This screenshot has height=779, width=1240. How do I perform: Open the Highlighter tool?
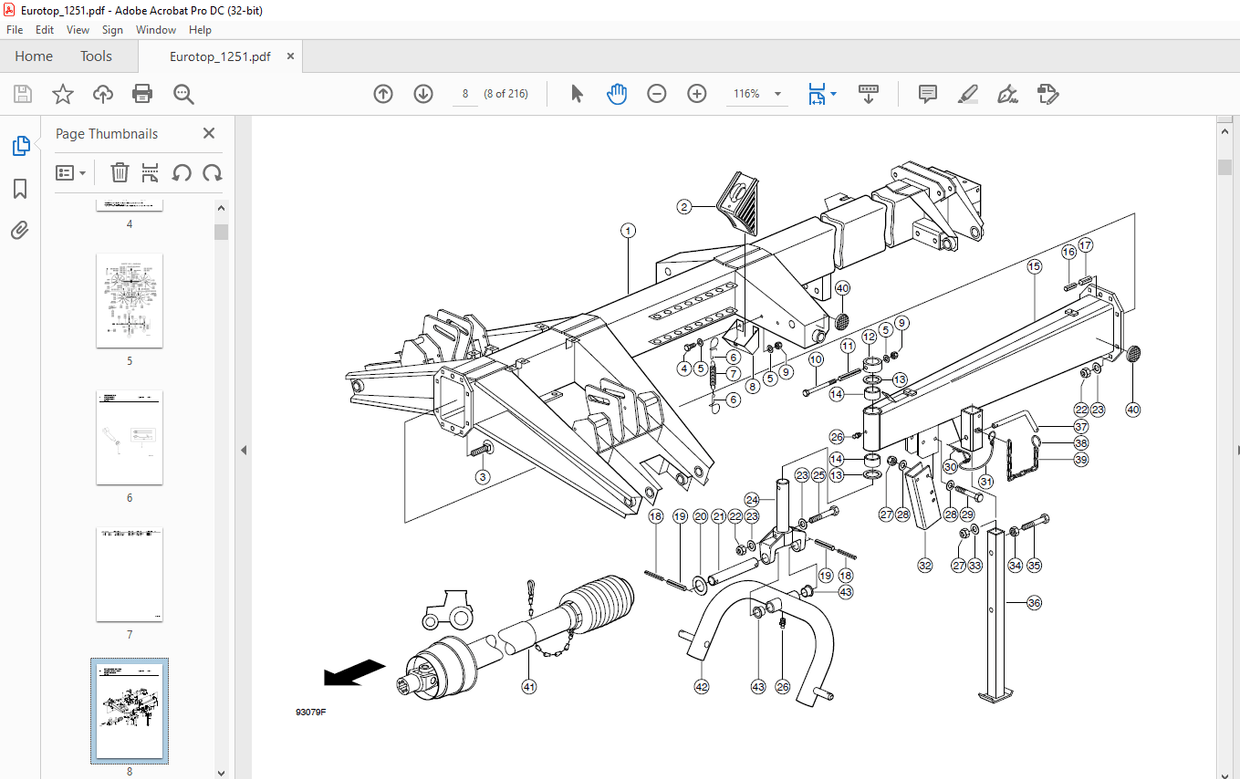point(967,93)
